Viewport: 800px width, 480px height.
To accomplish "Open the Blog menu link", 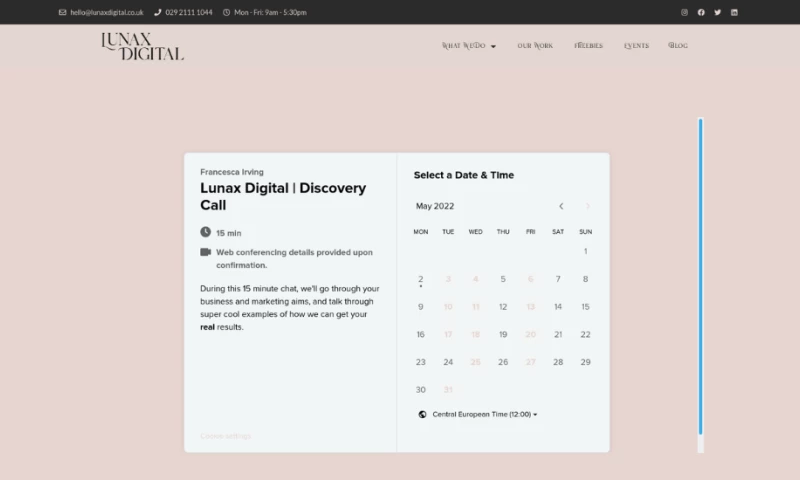I will 678,45.
